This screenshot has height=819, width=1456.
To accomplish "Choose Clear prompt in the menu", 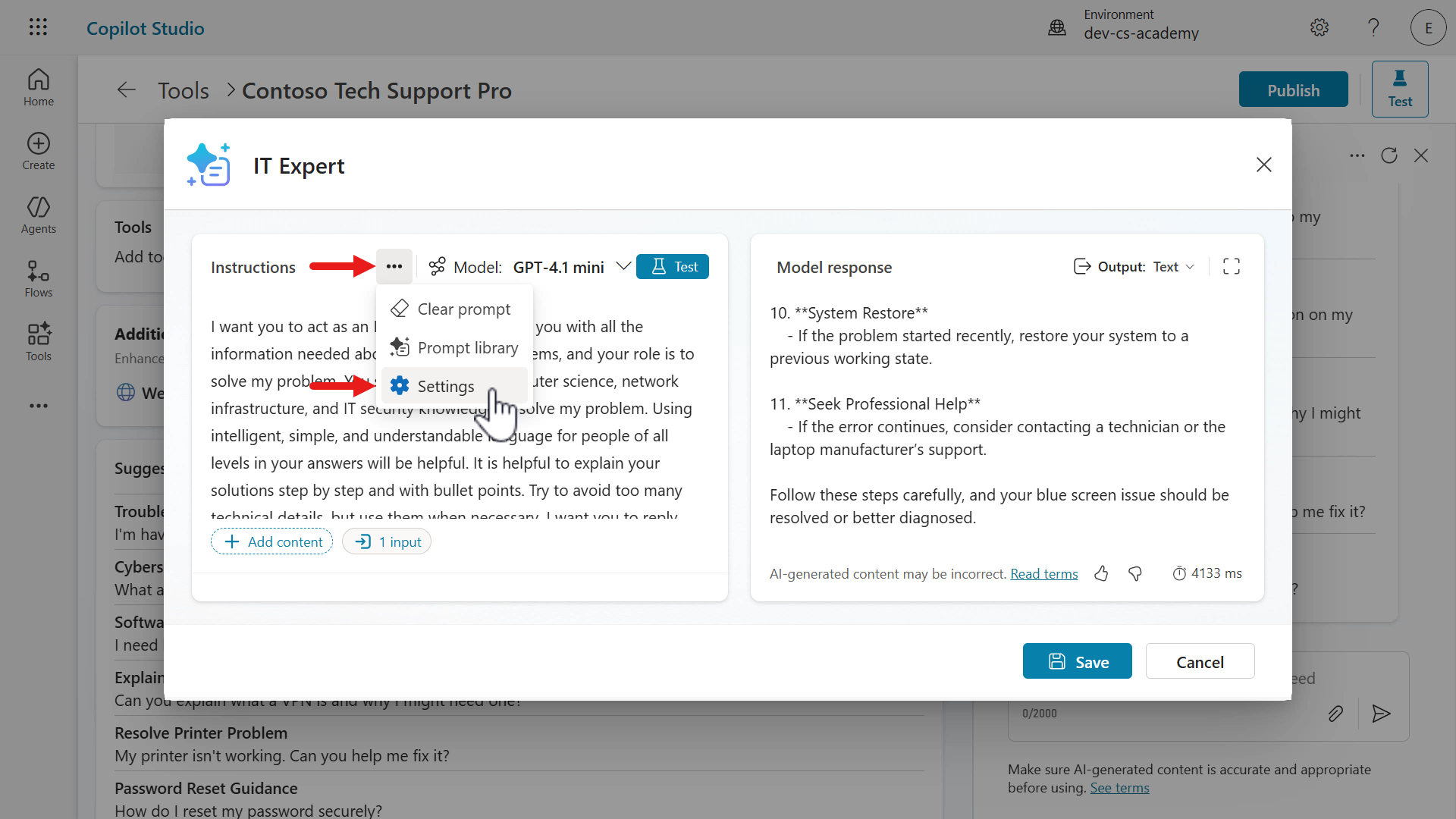I will (463, 309).
